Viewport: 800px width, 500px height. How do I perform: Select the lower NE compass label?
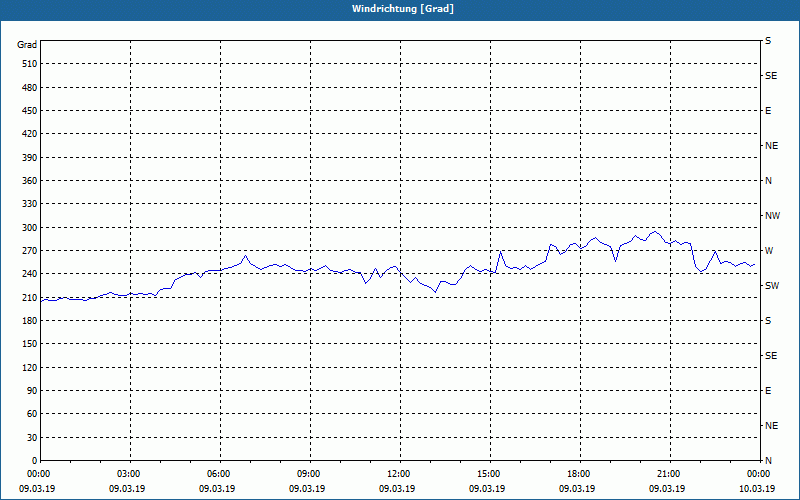[x=771, y=426]
